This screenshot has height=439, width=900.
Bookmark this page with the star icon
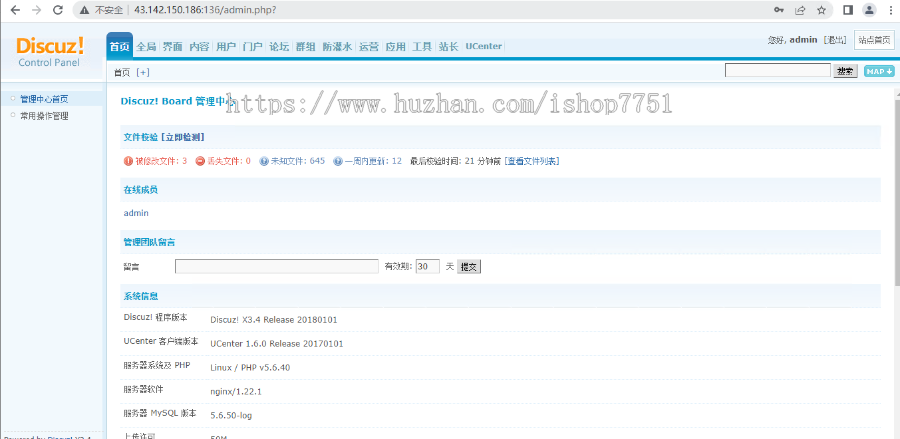coord(821,10)
